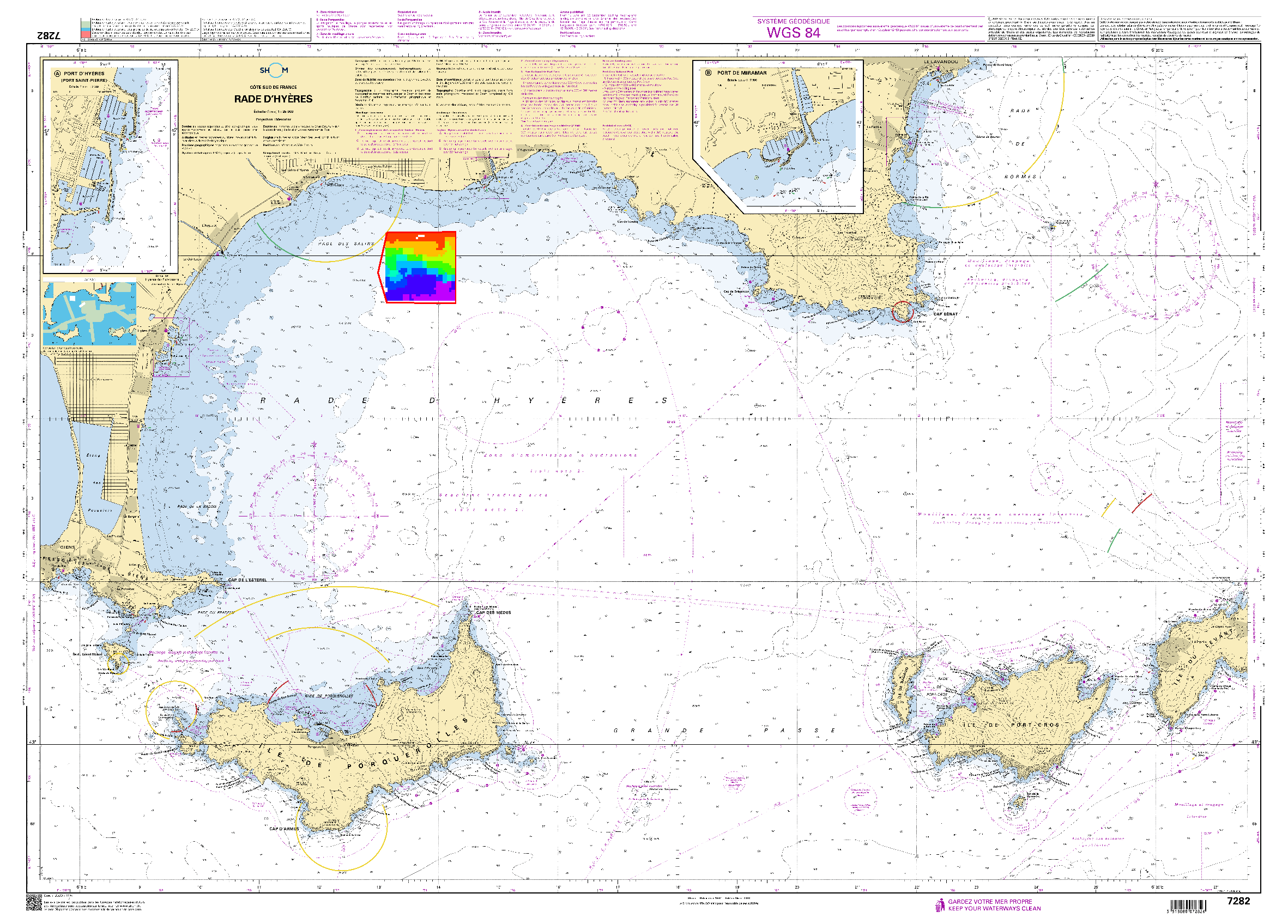
Task: Click the circled A marker of Port d'Hyères inset
Action: (x=57, y=74)
